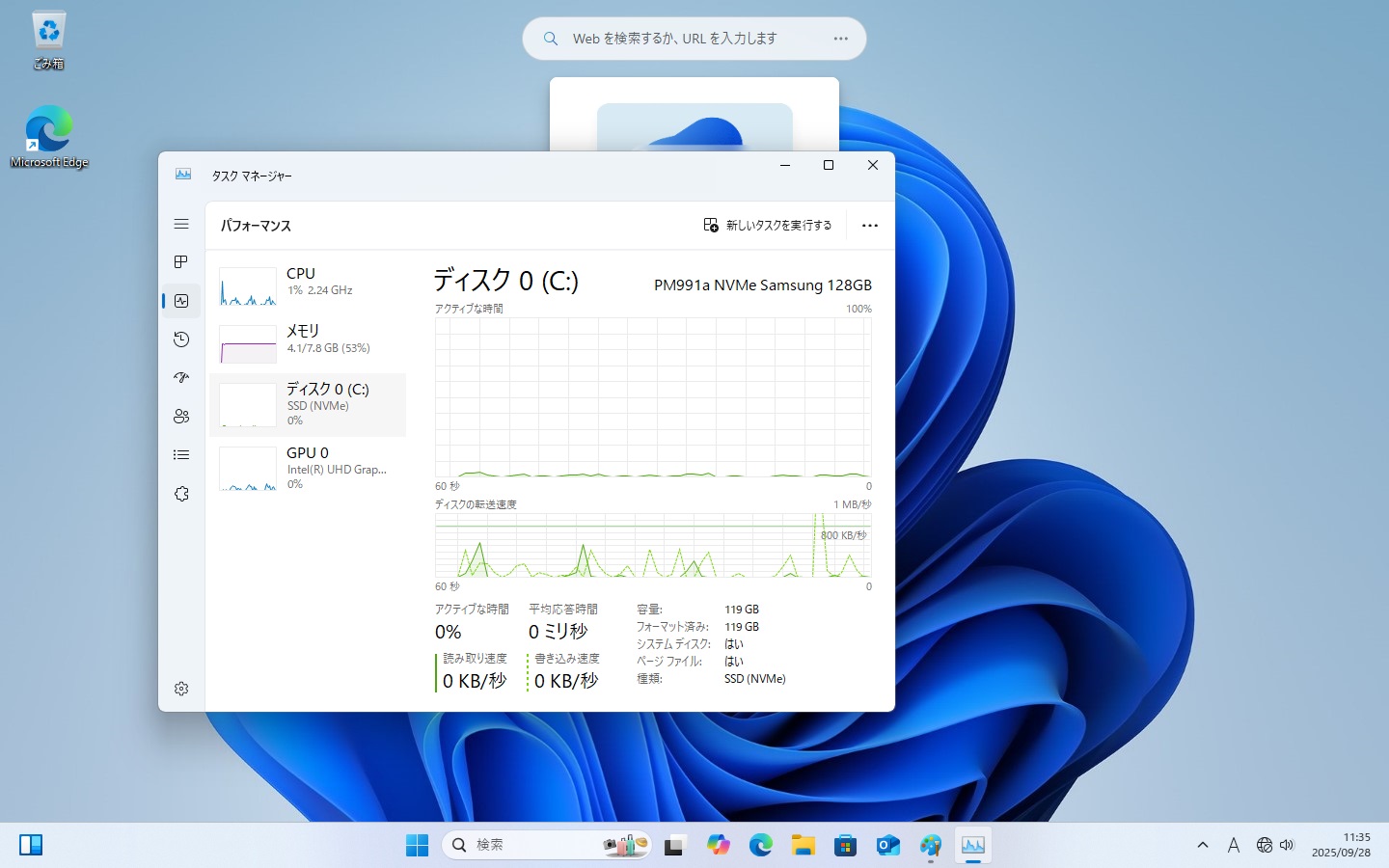Show hidden system tray icons chevron
Viewport: 1389px width, 868px height.
[x=1203, y=845]
